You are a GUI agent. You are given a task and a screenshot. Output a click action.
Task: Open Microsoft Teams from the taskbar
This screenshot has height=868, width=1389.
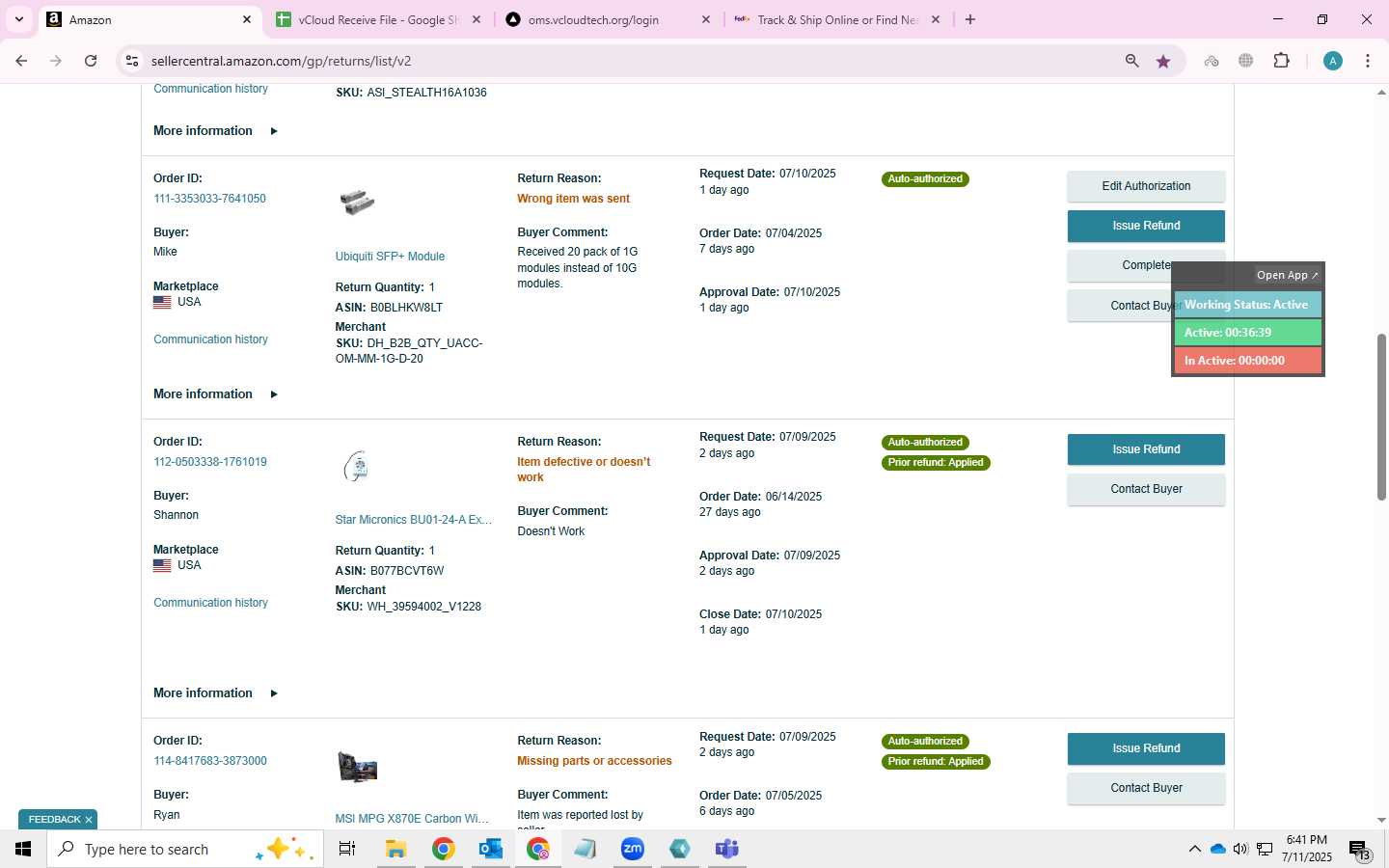click(727, 849)
